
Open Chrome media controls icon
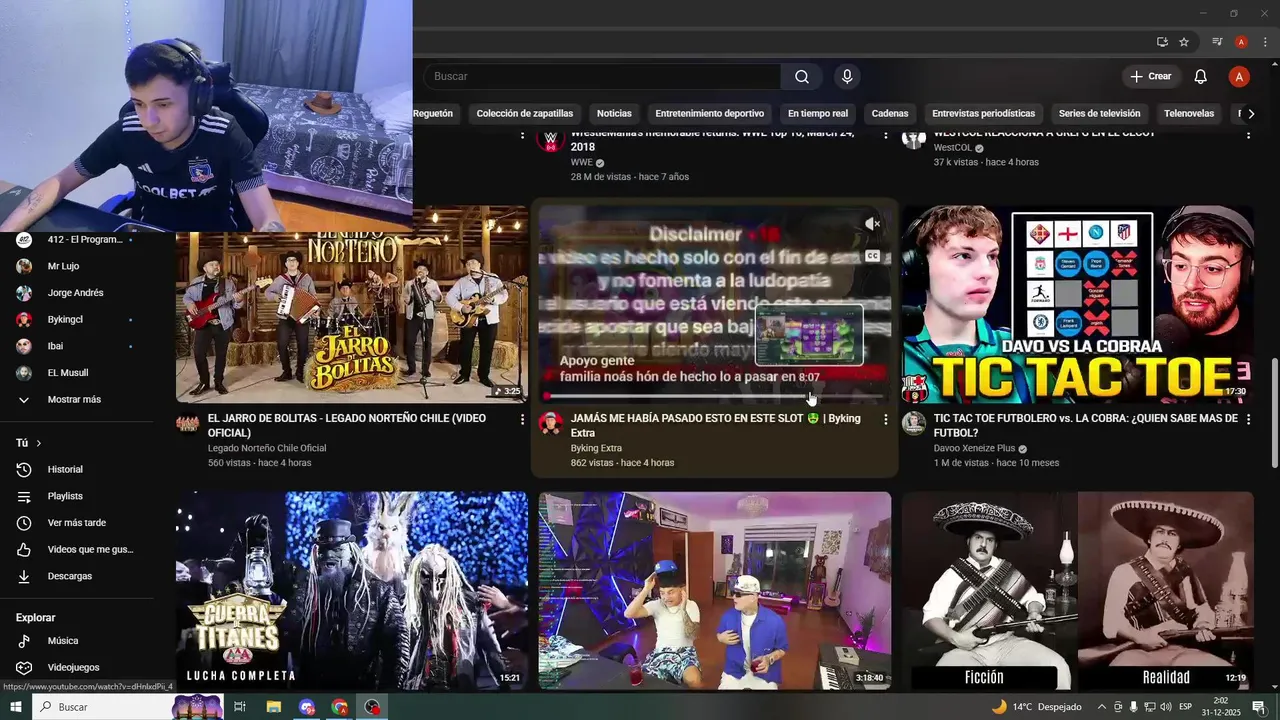[x=1217, y=42]
